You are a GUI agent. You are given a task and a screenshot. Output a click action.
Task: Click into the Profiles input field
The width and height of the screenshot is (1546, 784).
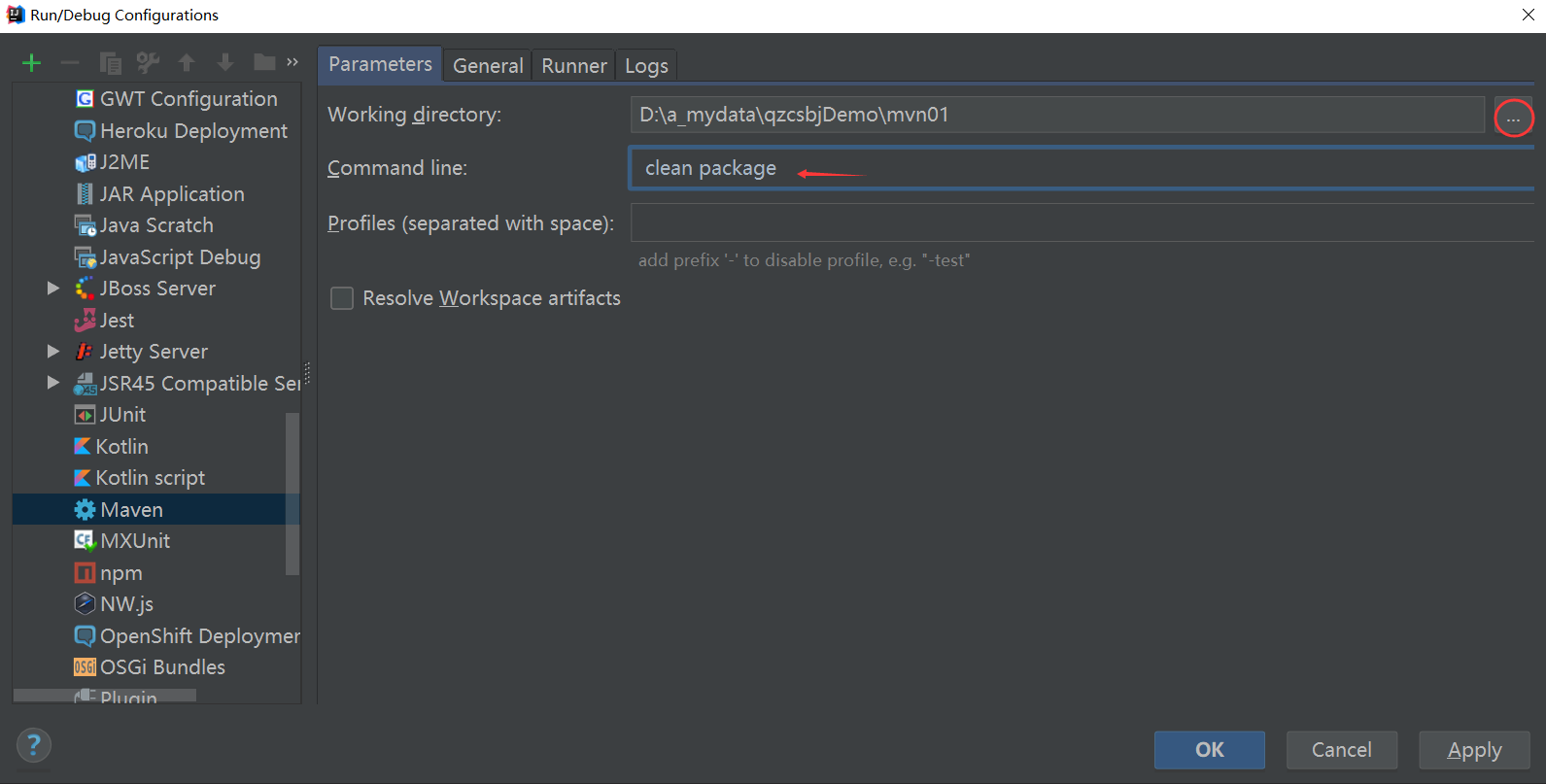pos(1081,222)
